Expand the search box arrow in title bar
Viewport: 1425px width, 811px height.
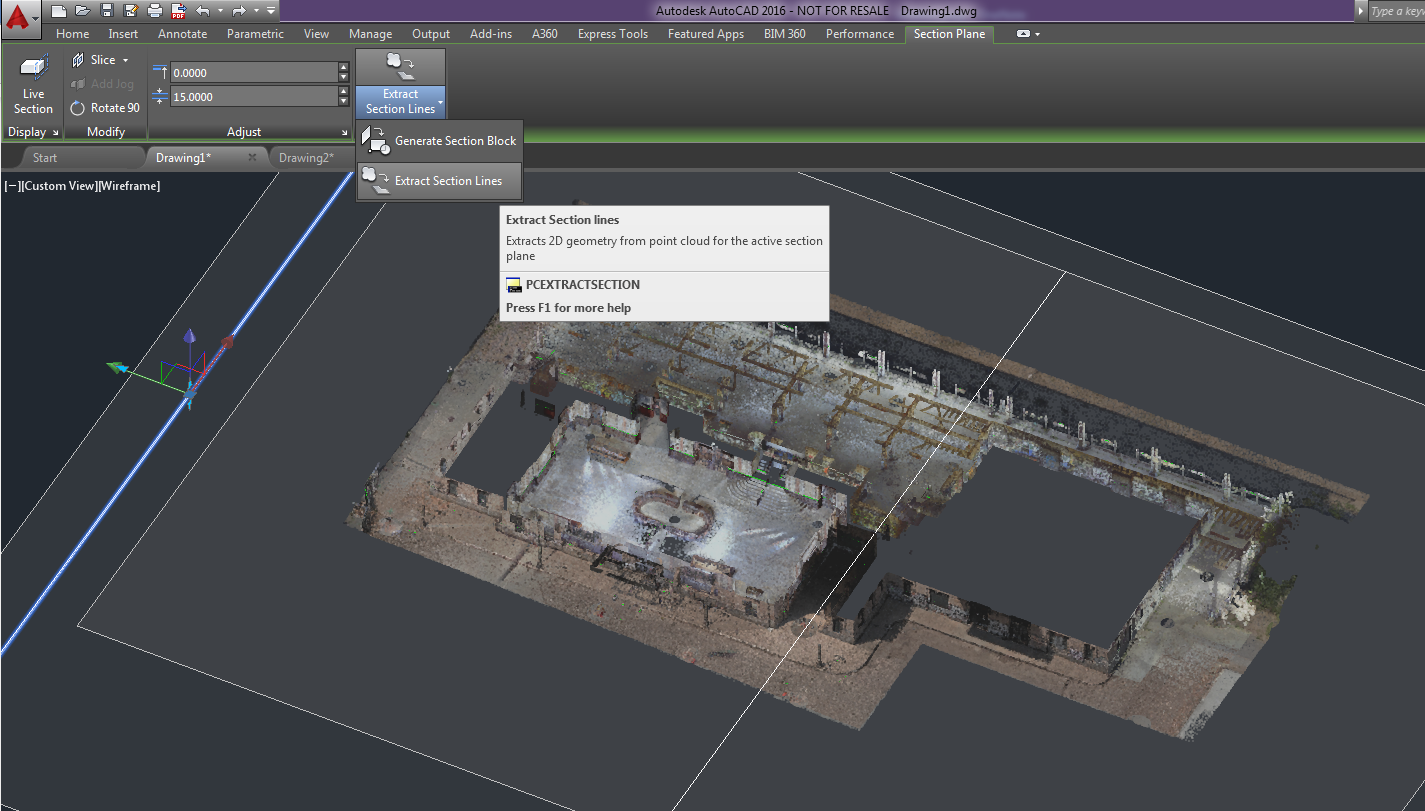(1360, 11)
